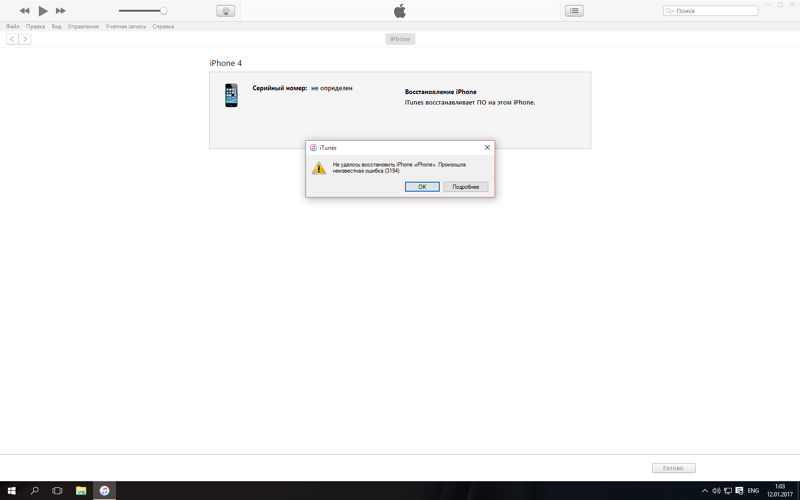The height and width of the screenshot is (500, 800).
Task: Open the taskbar clock and date
Action: coord(780,491)
